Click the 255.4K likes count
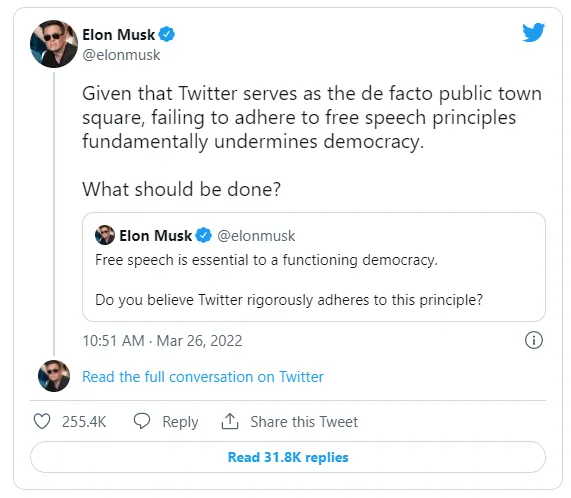 (84, 422)
